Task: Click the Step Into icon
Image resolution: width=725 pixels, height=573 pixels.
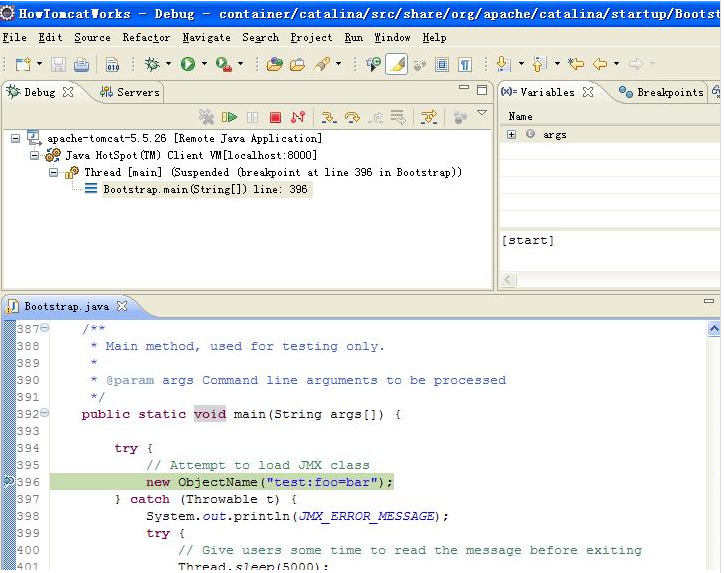Action: tap(328, 118)
